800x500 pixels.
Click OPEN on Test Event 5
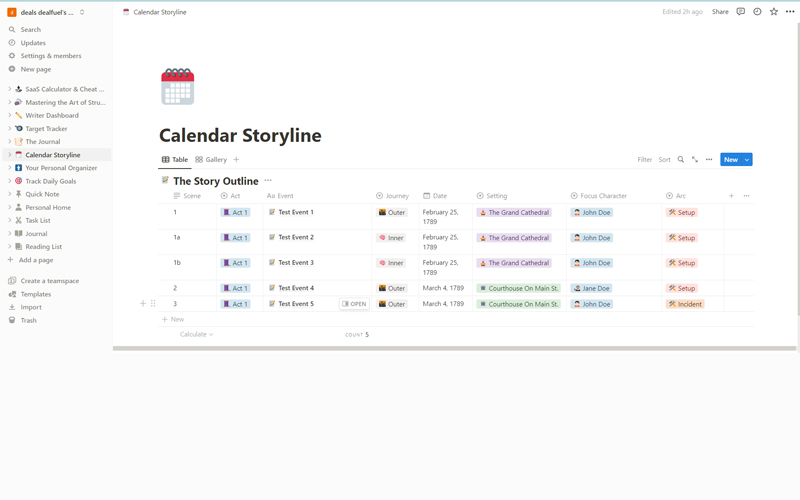[x=354, y=304]
